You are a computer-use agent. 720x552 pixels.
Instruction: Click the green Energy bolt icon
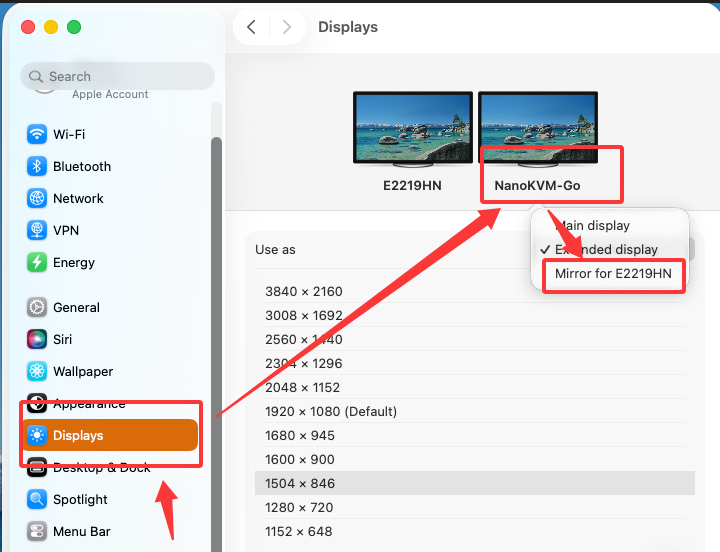[x=37, y=262]
